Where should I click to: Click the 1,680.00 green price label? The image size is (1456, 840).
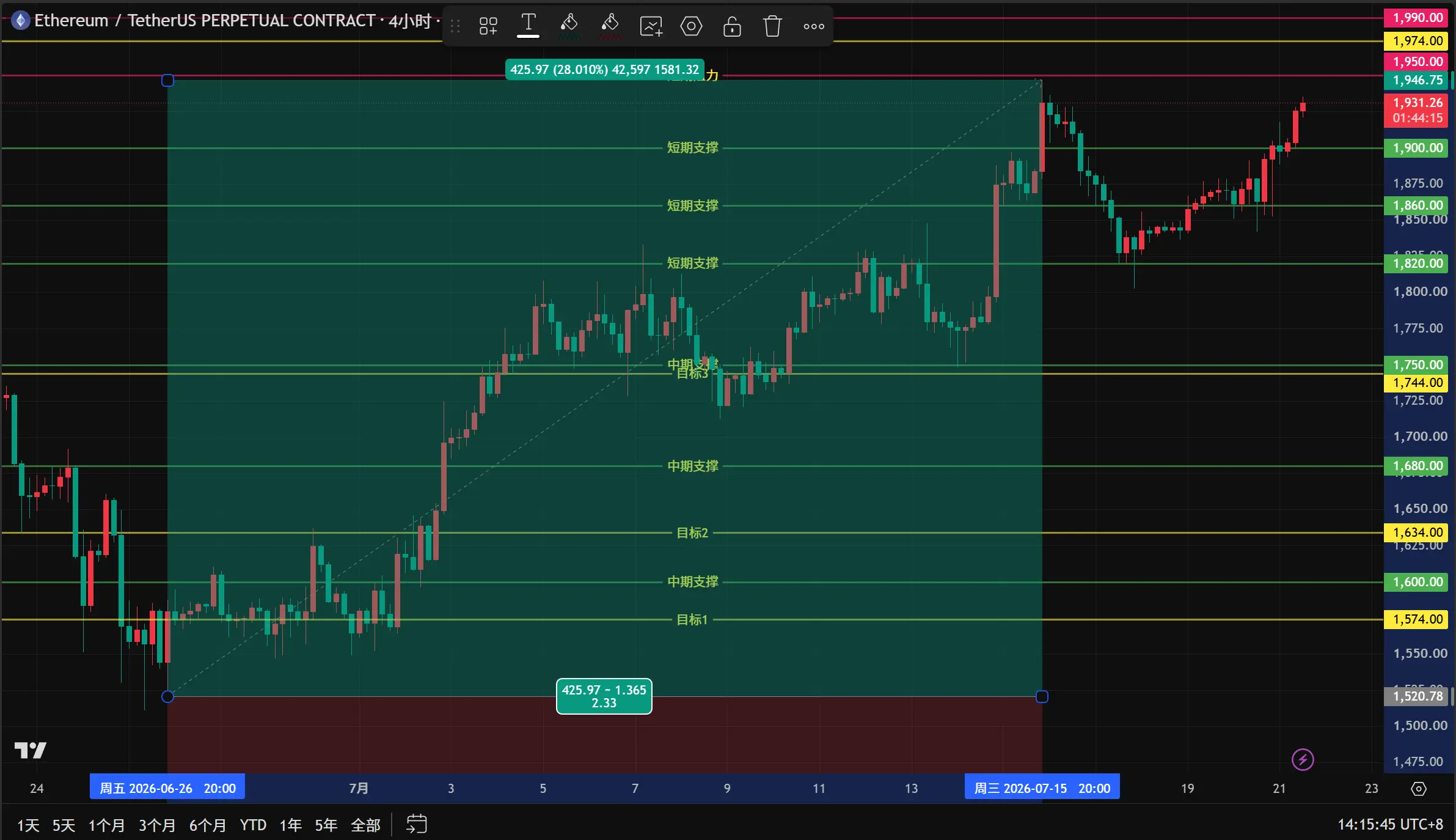[x=1417, y=466]
